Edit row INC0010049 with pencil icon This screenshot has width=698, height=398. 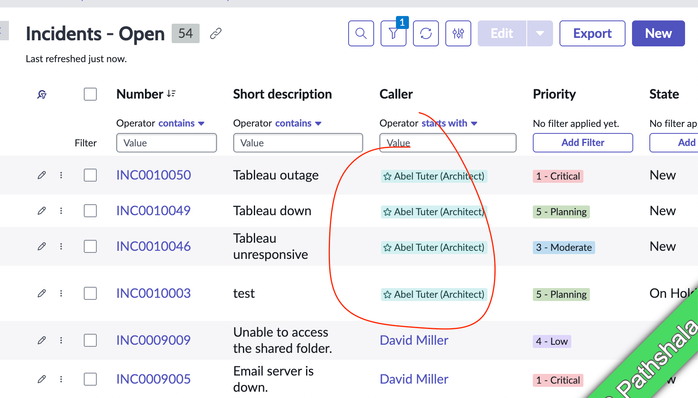42,211
